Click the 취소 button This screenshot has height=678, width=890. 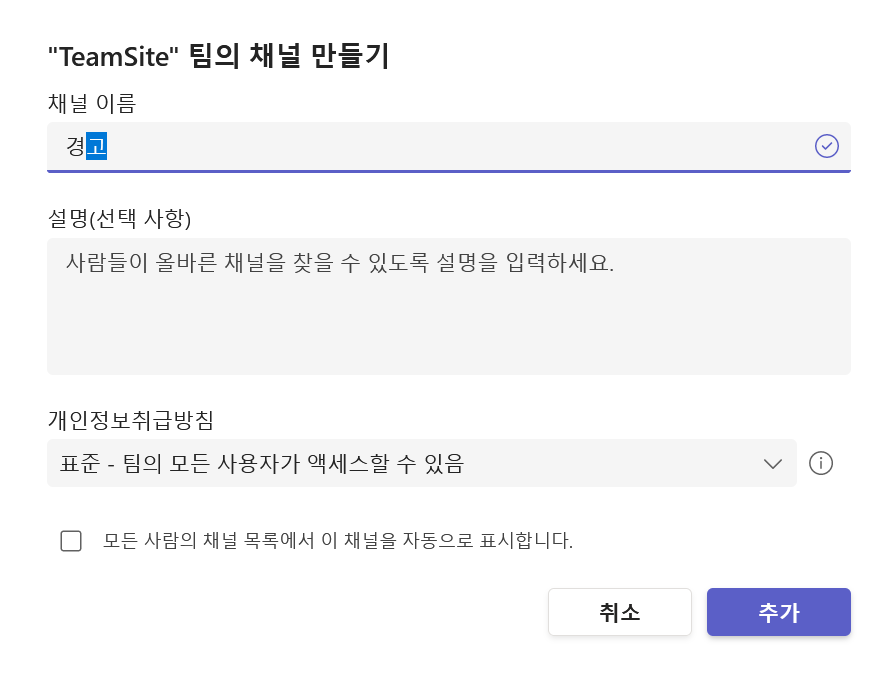(620, 612)
